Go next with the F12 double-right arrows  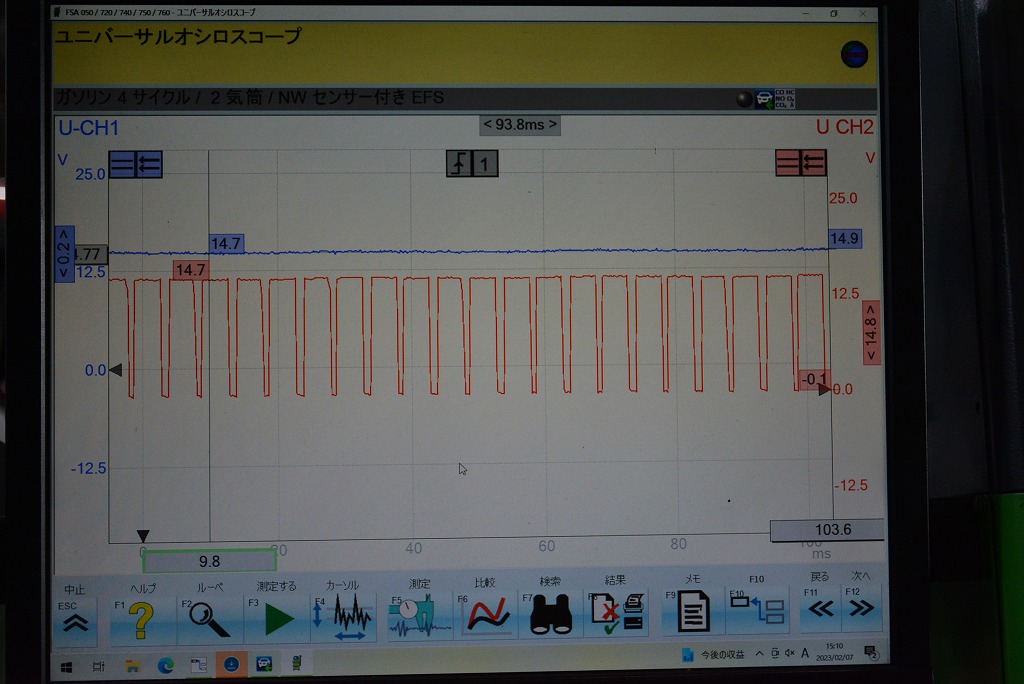(x=861, y=608)
